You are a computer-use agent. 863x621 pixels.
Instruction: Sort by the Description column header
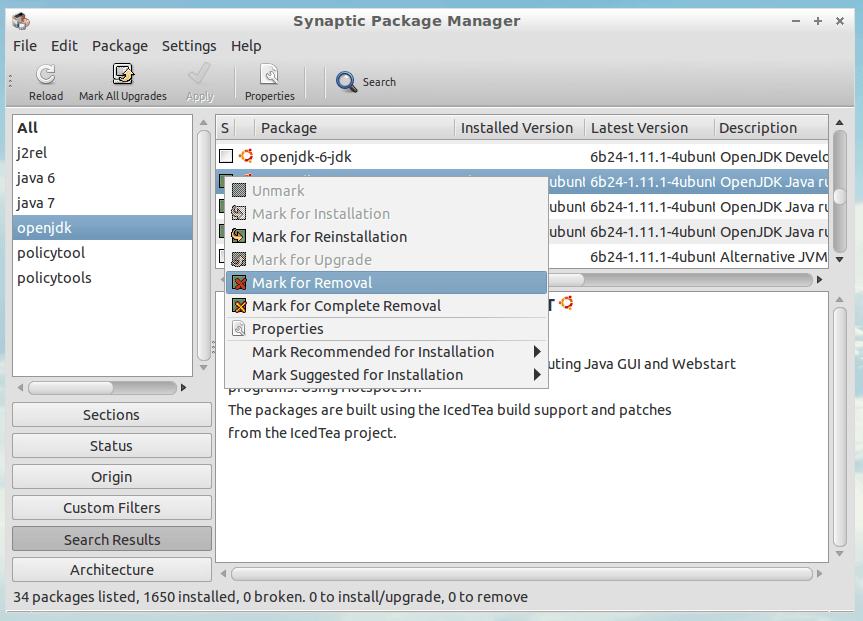coord(771,128)
